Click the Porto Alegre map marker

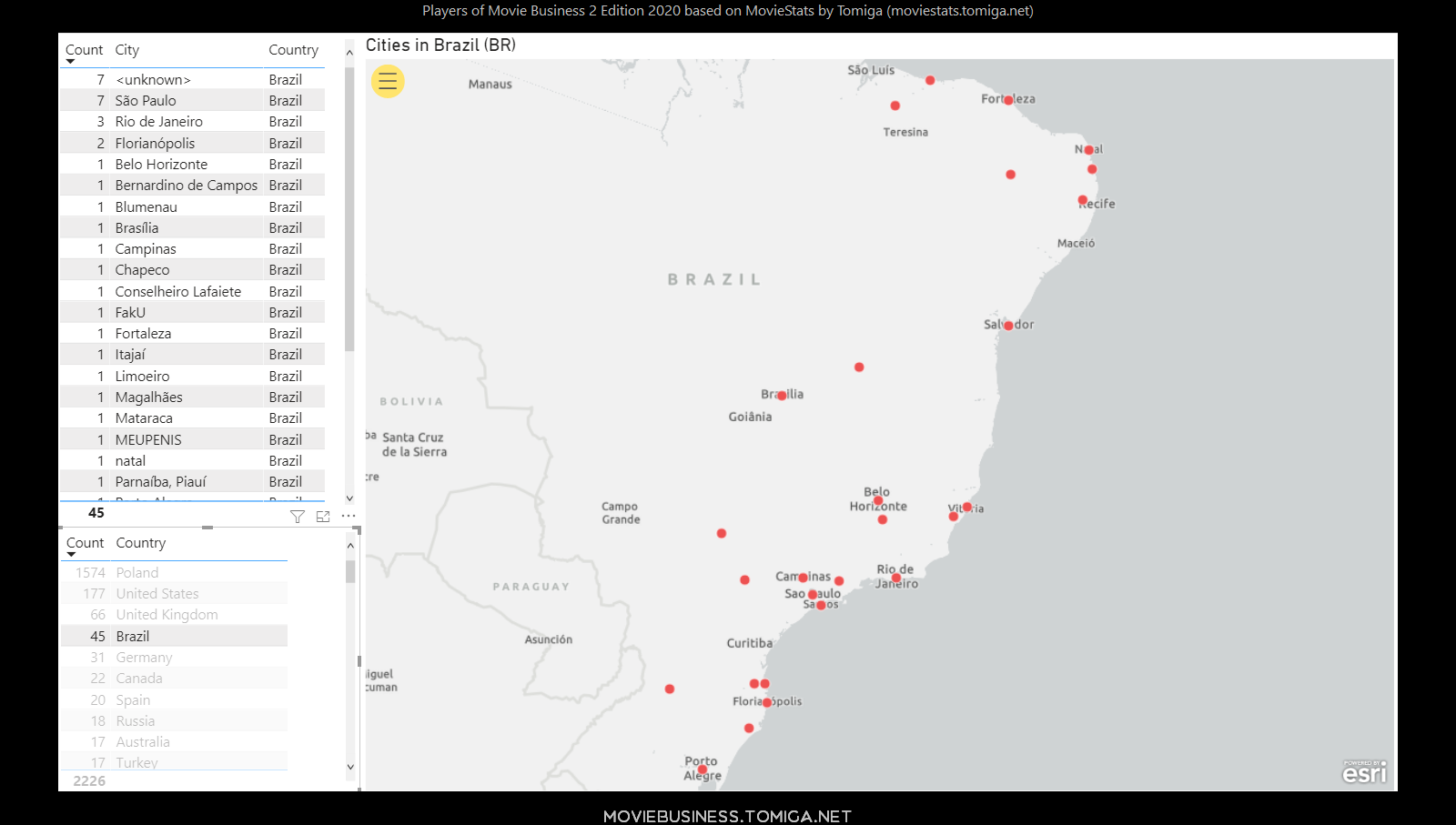click(x=703, y=770)
